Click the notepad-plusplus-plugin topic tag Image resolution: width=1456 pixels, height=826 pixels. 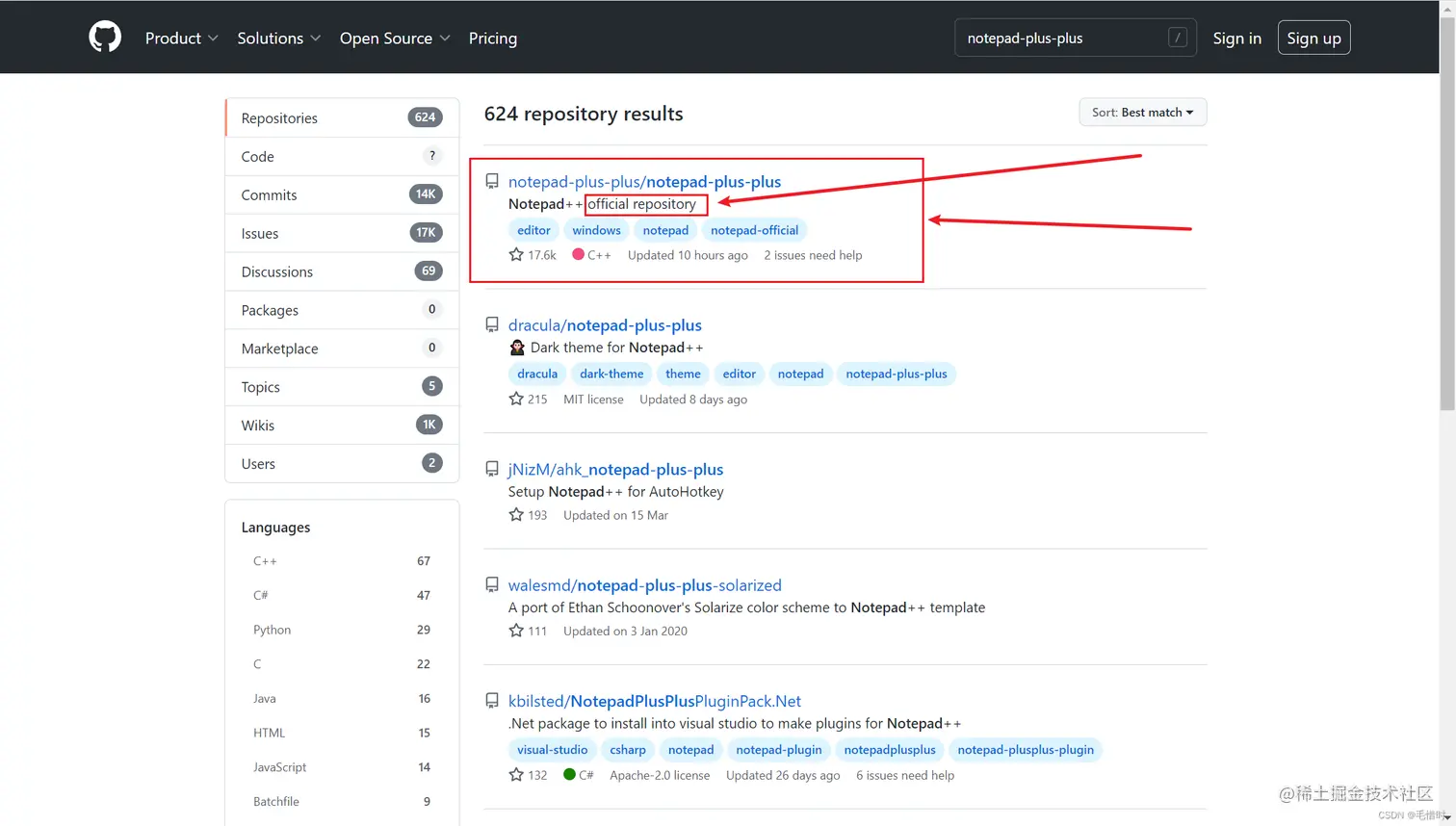[x=1026, y=750]
